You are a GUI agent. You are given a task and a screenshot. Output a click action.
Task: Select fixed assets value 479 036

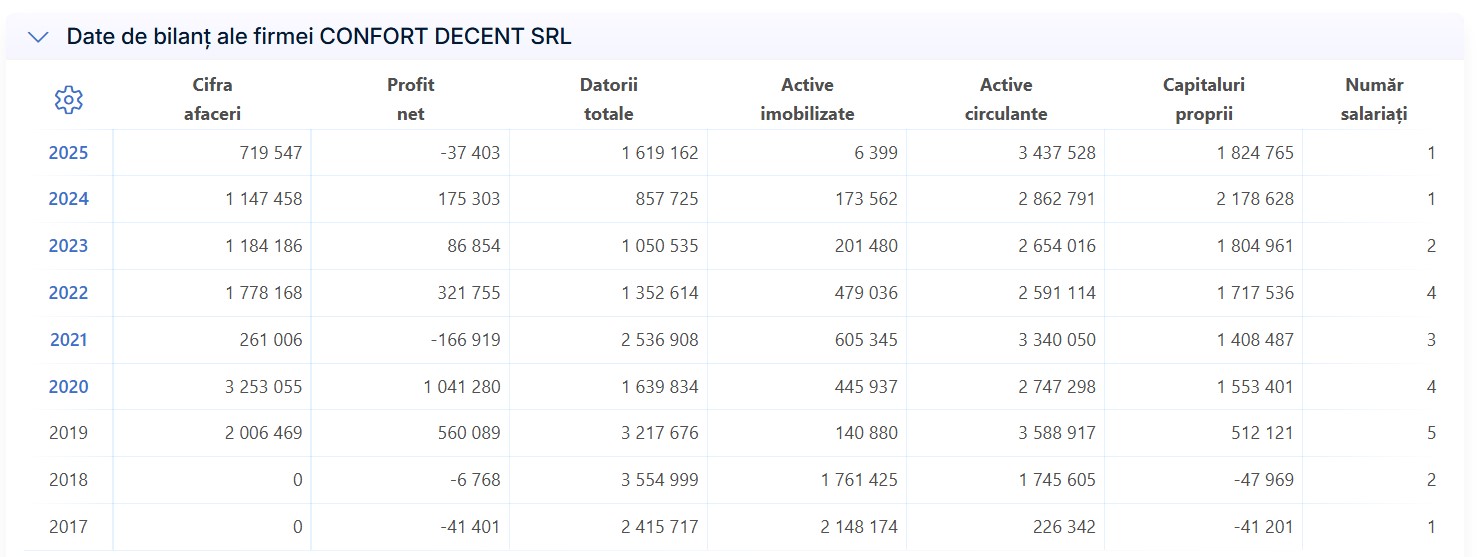tap(866, 293)
